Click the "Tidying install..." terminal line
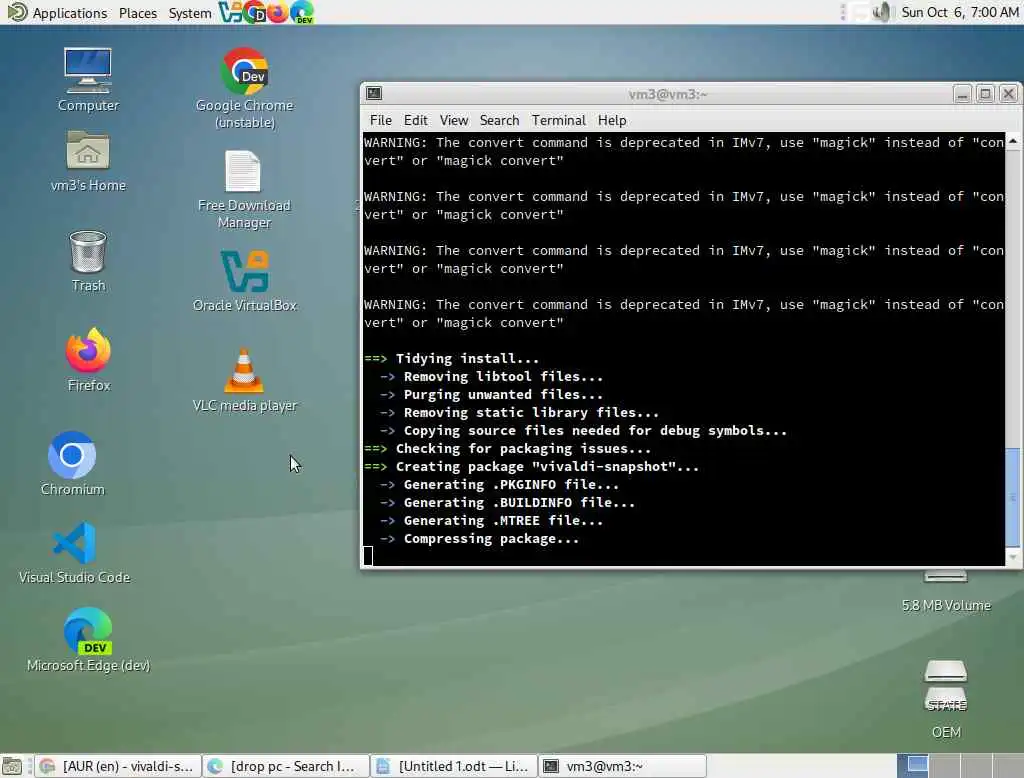The image size is (1024, 778). [467, 359]
